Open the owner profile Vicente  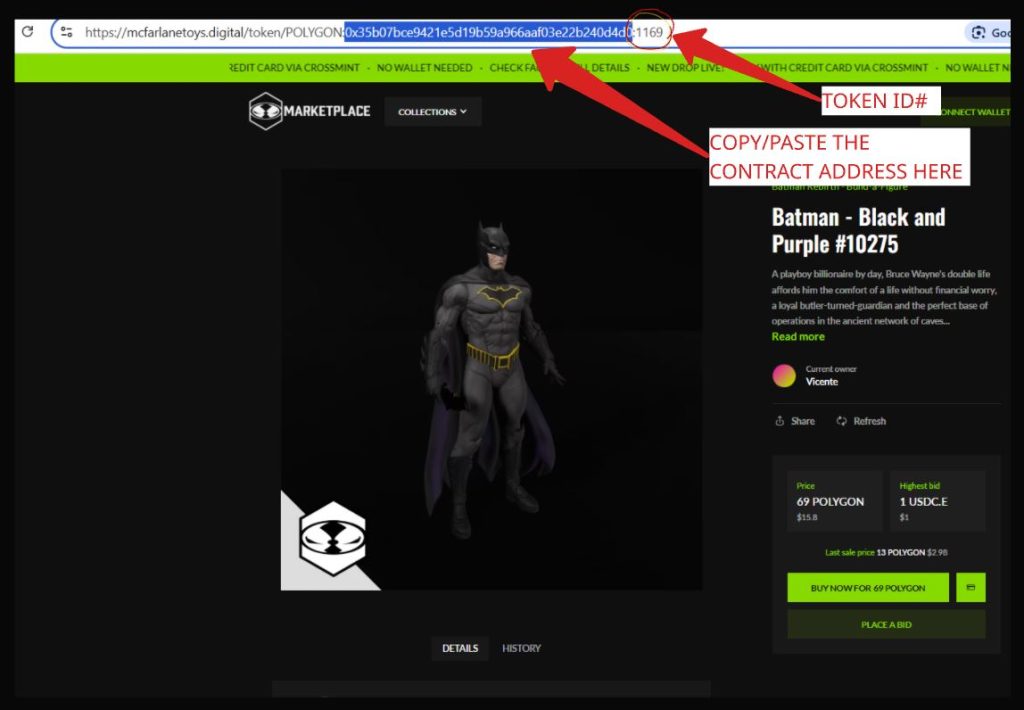click(822, 381)
